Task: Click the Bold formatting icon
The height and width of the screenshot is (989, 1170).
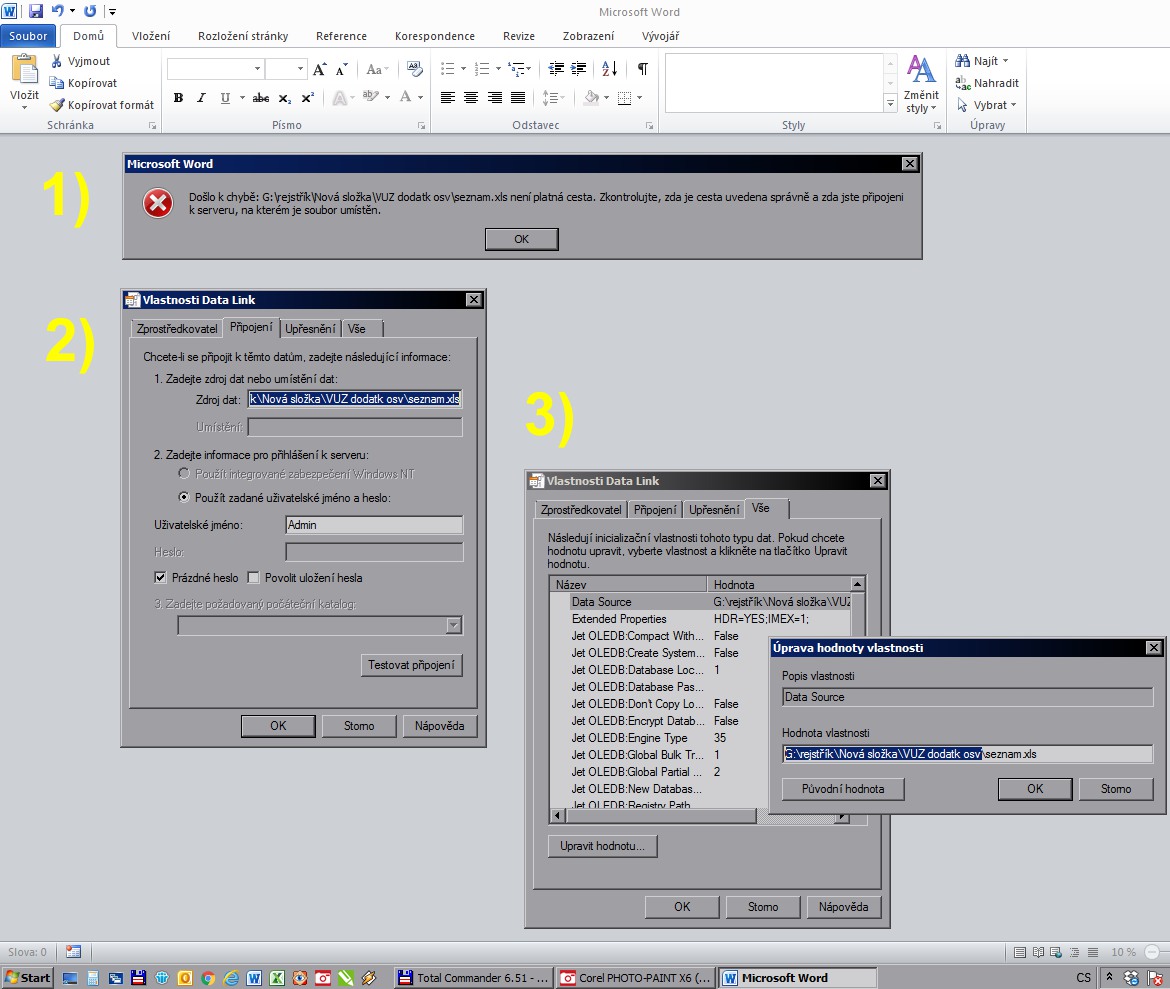Action: click(x=178, y=98)
